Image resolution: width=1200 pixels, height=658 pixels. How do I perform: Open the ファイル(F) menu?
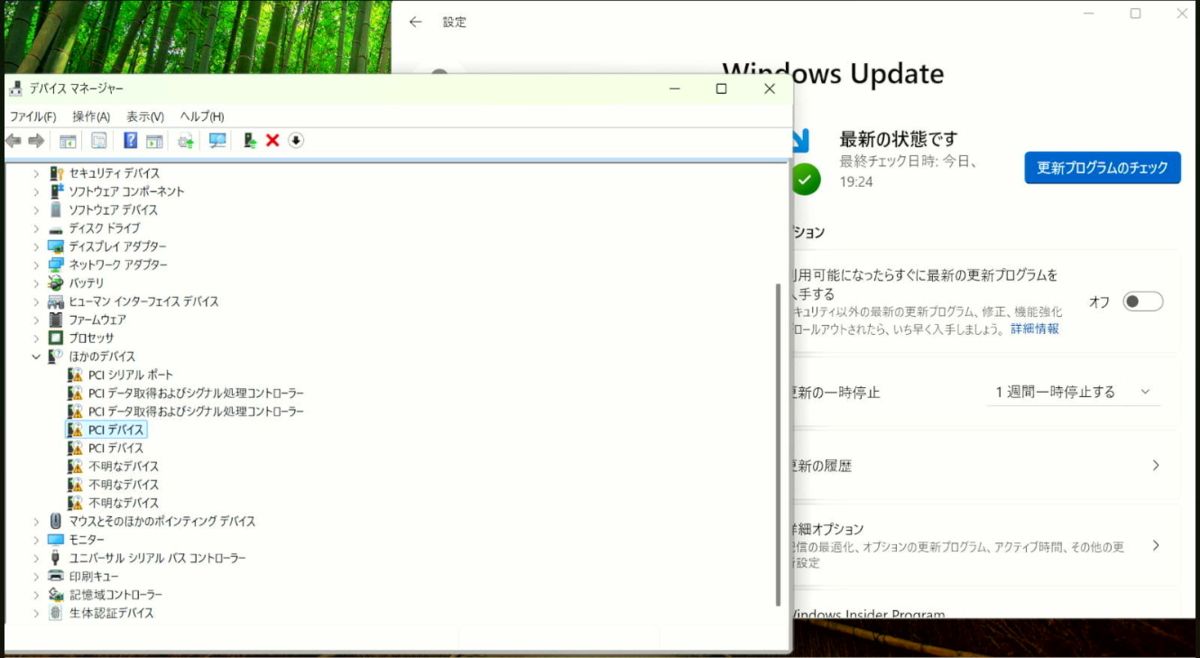33,117
